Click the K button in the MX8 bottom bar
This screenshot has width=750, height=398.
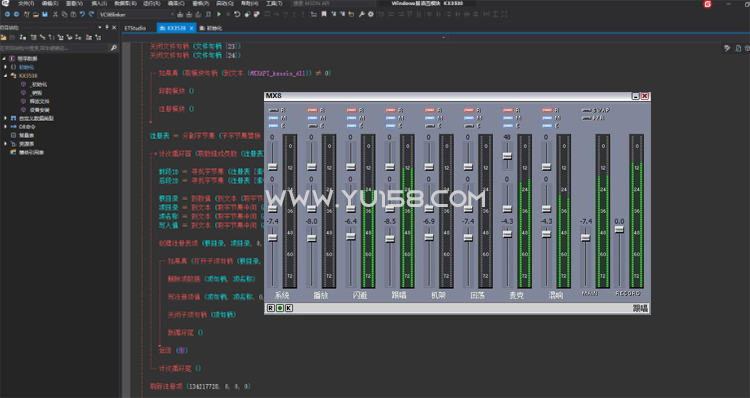pyautogui.click(x=289, y=308)
